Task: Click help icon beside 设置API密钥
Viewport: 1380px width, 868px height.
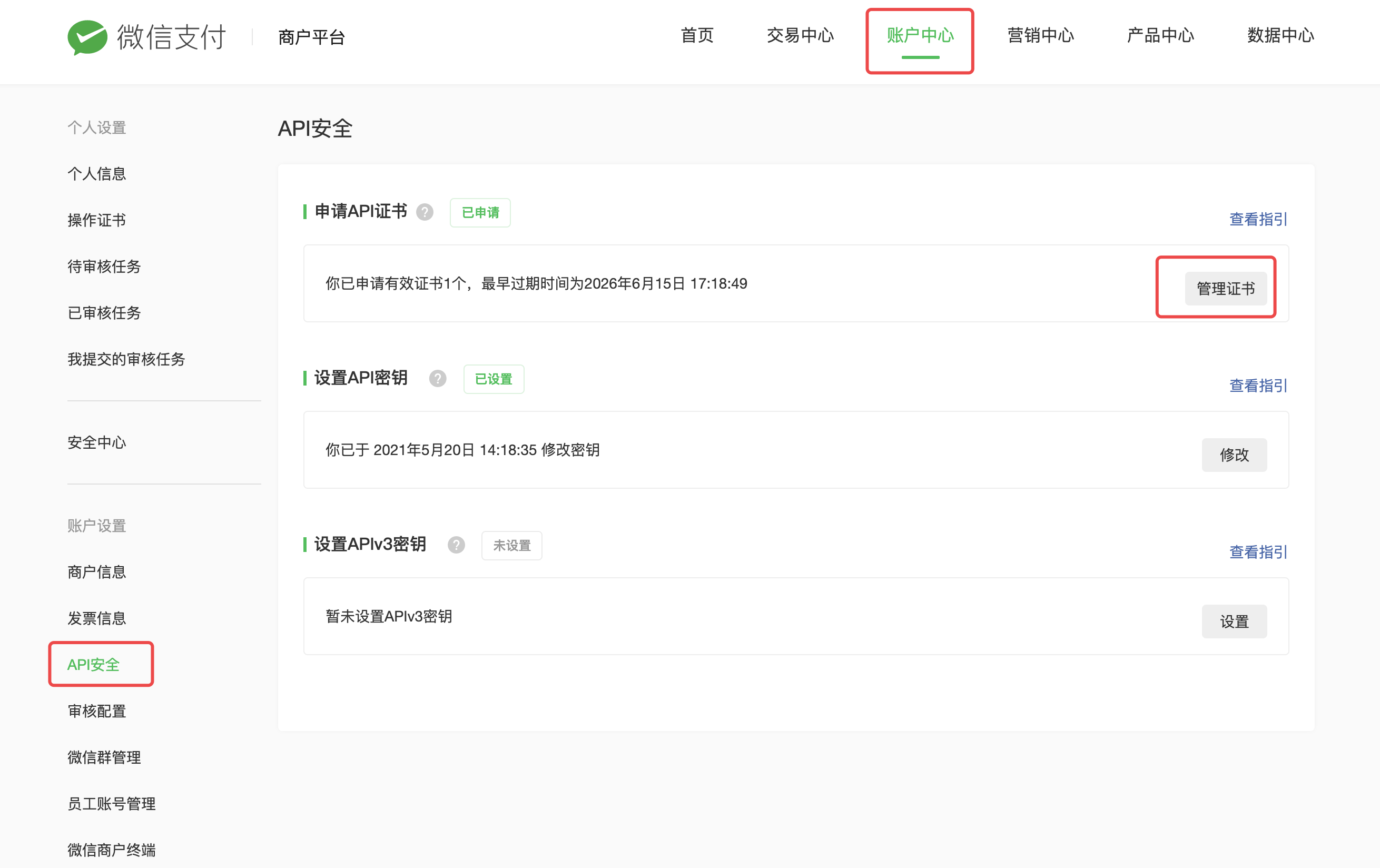Action: [438, 378]
